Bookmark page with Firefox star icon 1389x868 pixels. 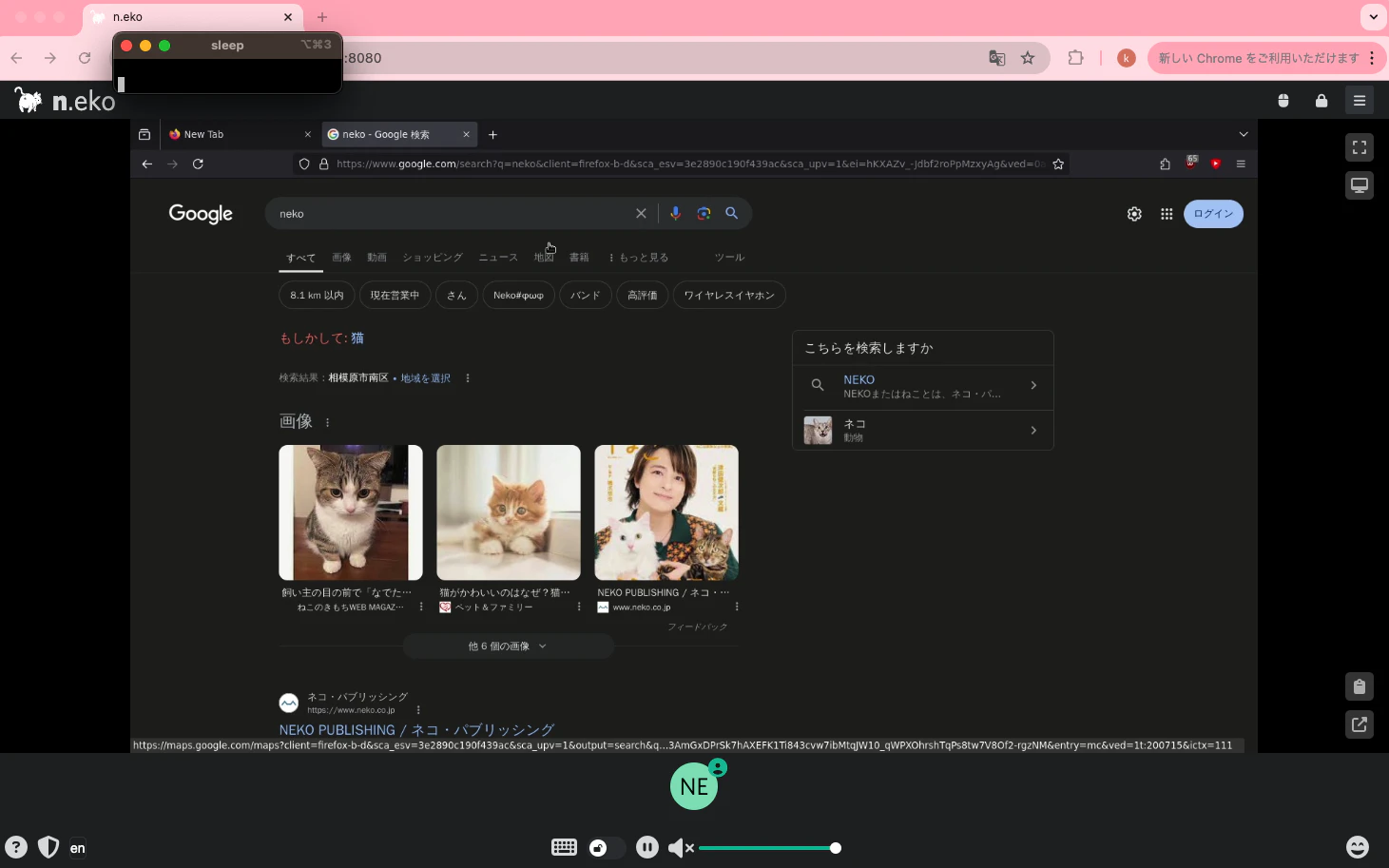tap(1058, 164)
